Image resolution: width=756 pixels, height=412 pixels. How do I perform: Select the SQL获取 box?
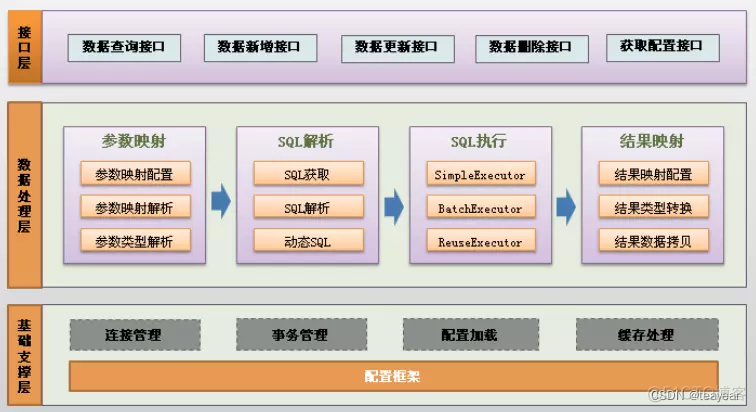click(309, 173)
